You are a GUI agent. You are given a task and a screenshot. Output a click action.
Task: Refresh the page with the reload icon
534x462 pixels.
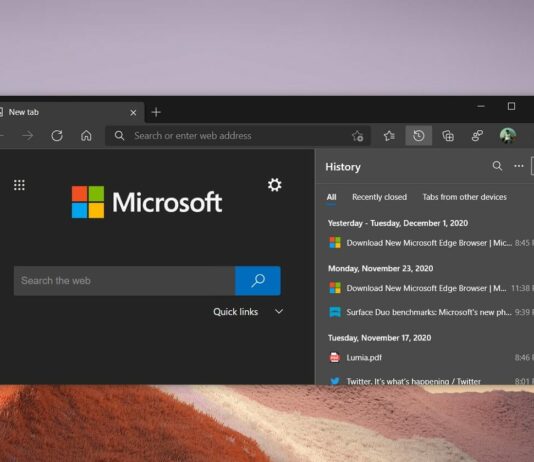pyautogui.click(x=57, y=136)
